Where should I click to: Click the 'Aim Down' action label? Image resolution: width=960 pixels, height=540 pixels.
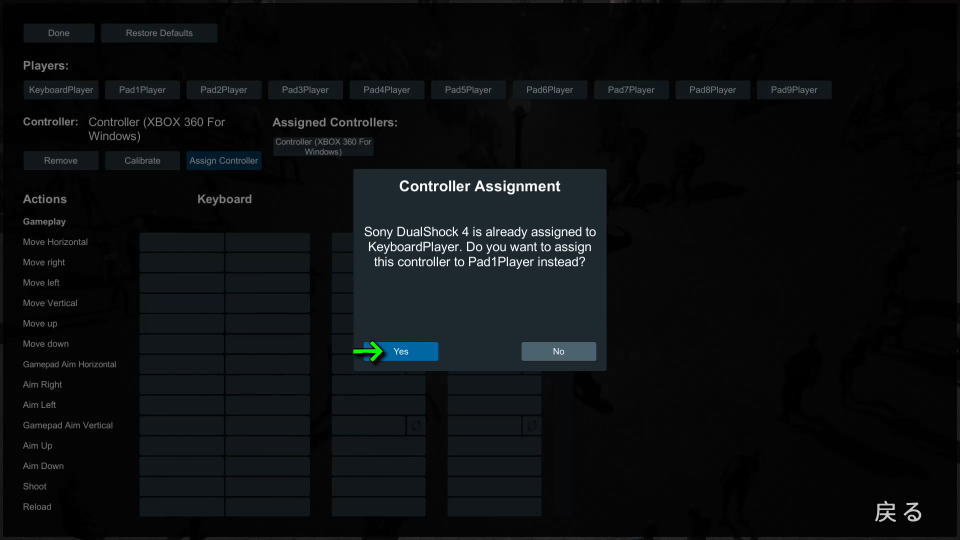(43, 466)
